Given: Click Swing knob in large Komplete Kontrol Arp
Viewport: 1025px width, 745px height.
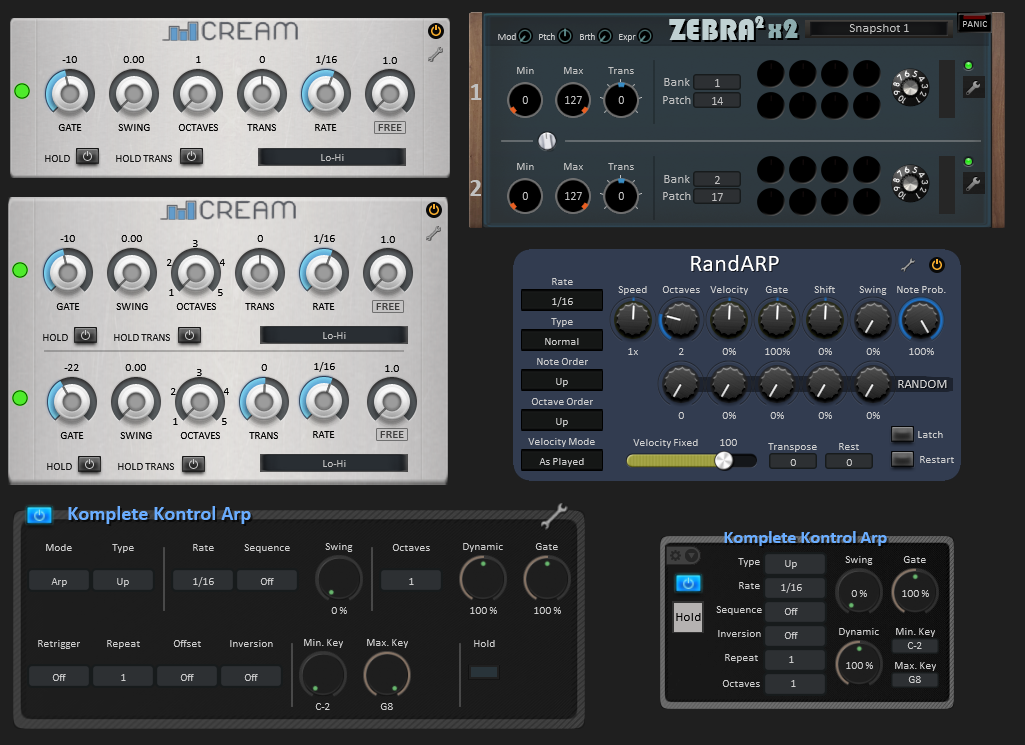Looking at the screenshot, I should (x=339, y=579).
